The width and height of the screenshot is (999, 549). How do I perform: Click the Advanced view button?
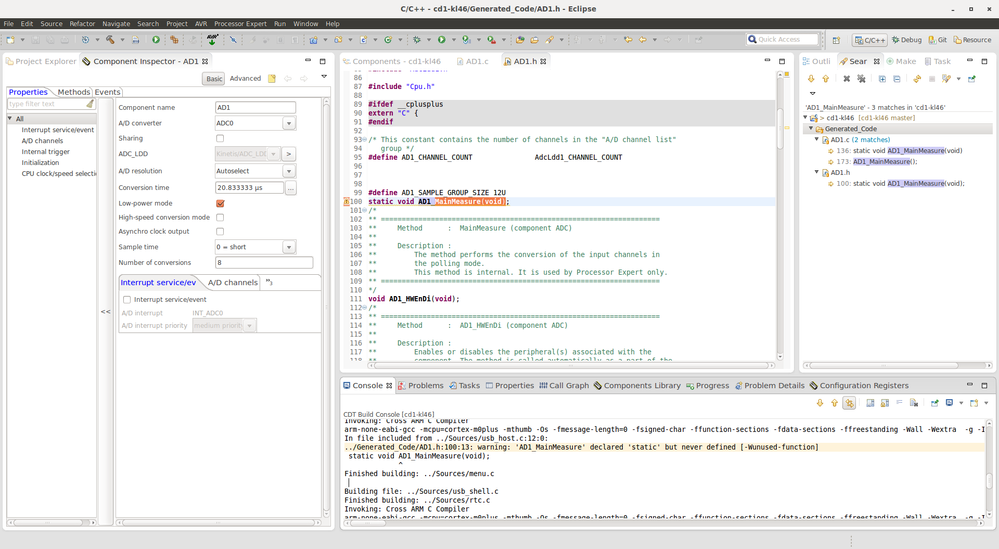click(x=245, y=78)
